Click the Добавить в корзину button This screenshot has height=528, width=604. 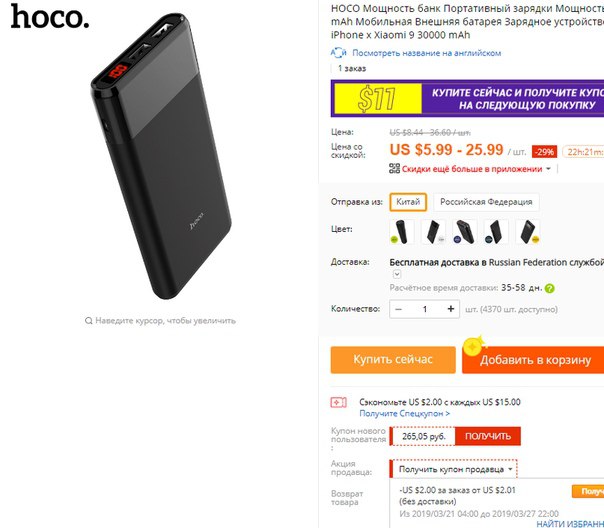(535, 360)
